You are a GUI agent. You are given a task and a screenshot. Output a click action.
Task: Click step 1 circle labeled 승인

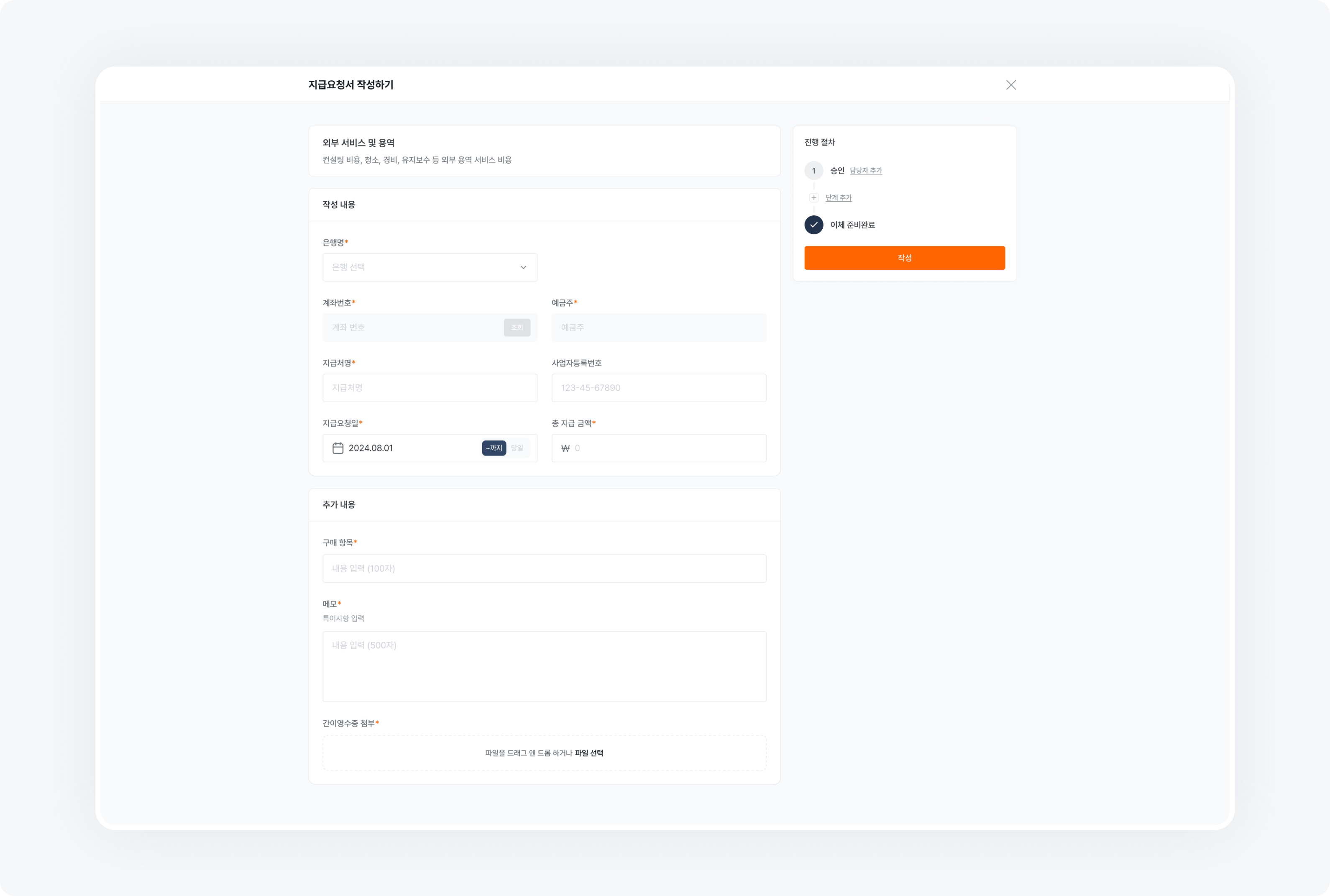click(813, 170)
